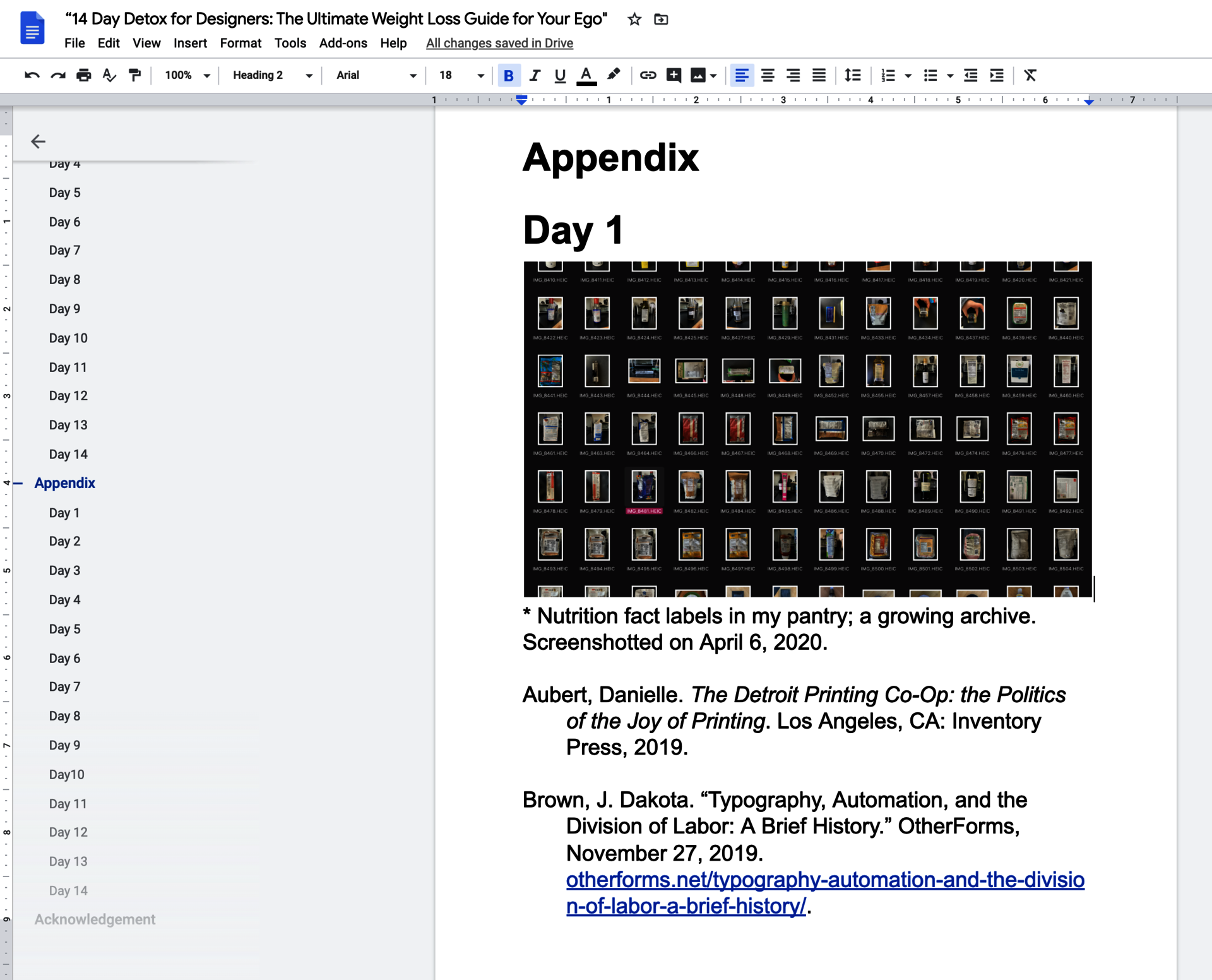The image size is (1212, 980).
Task: Click All changes saved in Drive
Action: coord(499,43)
